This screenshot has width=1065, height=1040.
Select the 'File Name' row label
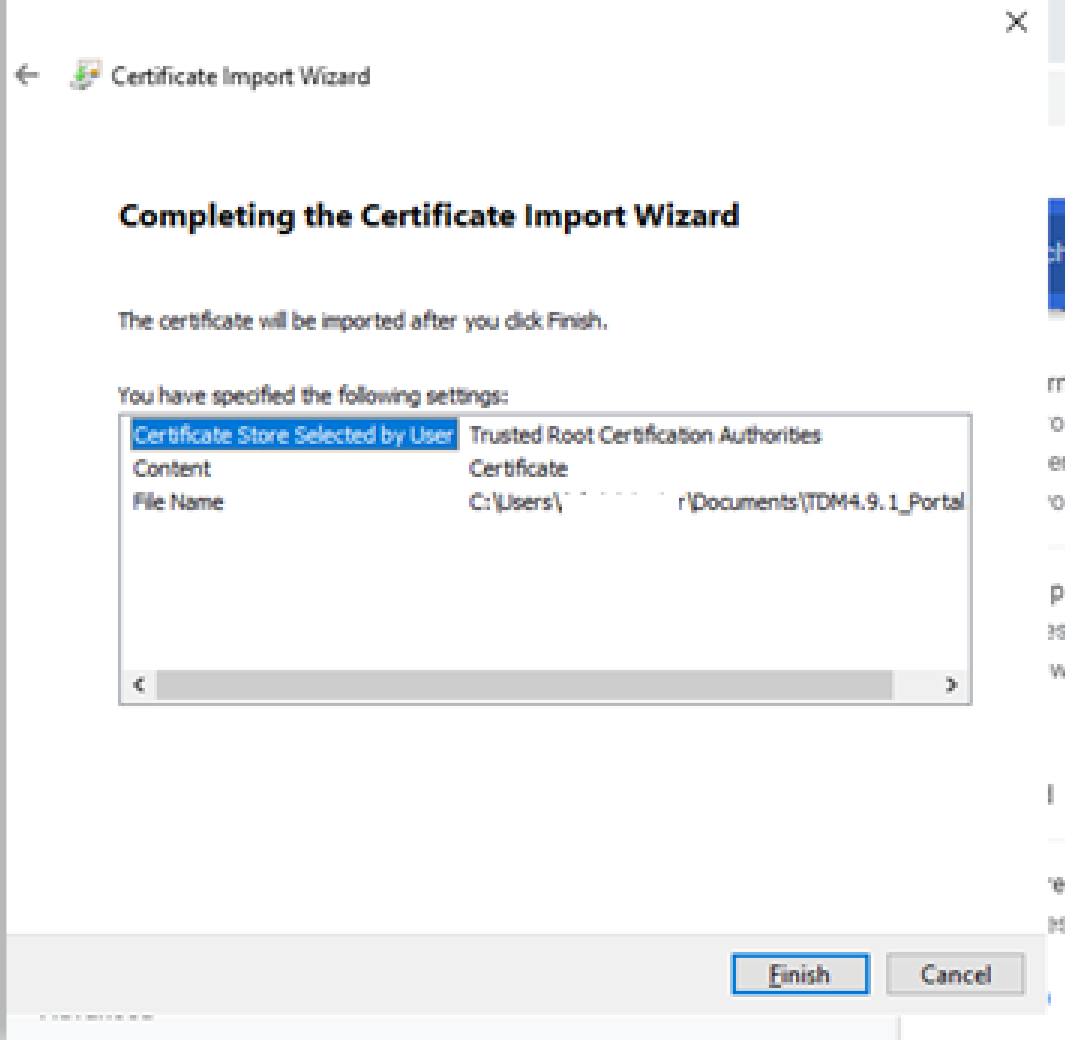[178, 502]
